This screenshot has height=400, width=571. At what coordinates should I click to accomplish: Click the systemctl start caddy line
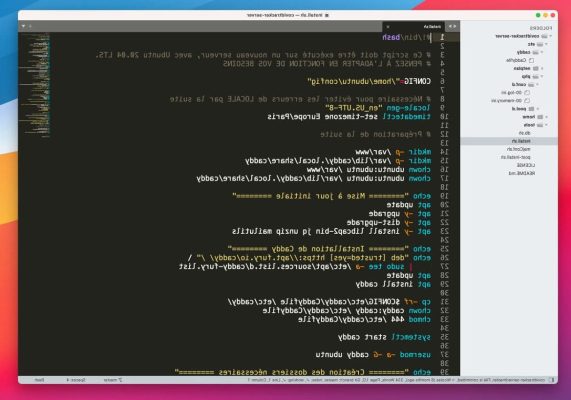coord(384,337)
